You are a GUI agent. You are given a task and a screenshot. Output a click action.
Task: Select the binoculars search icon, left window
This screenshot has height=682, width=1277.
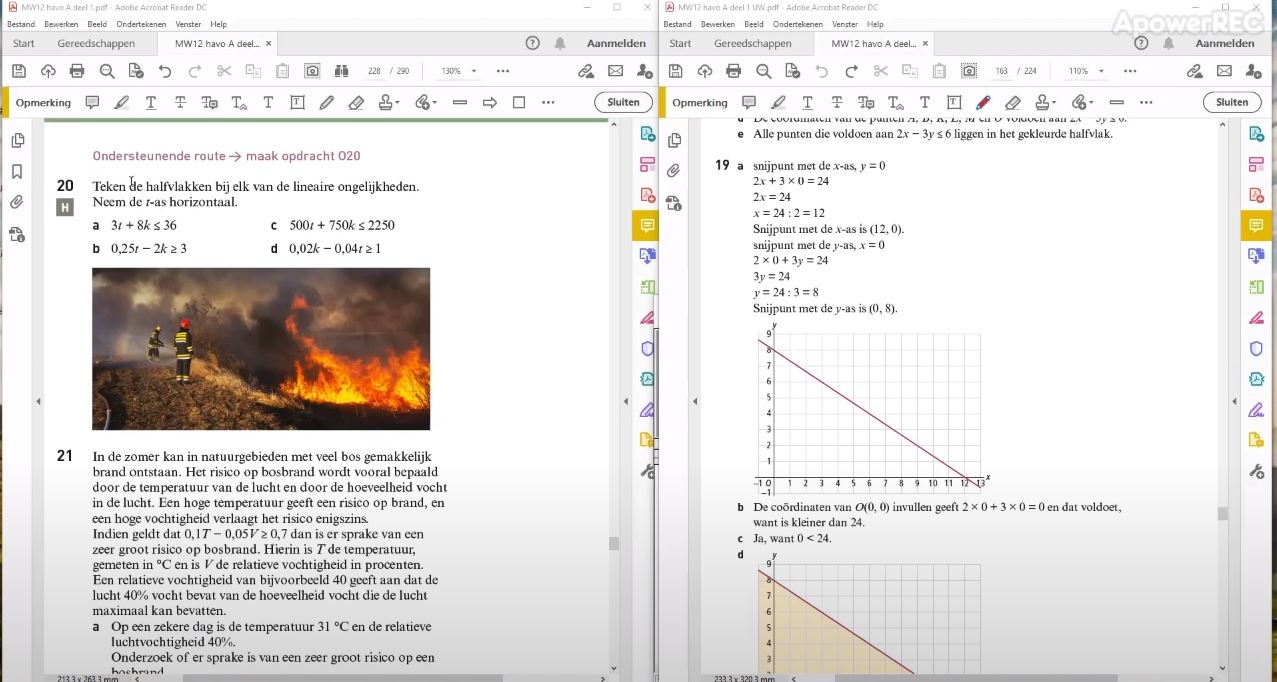[341, 71]
